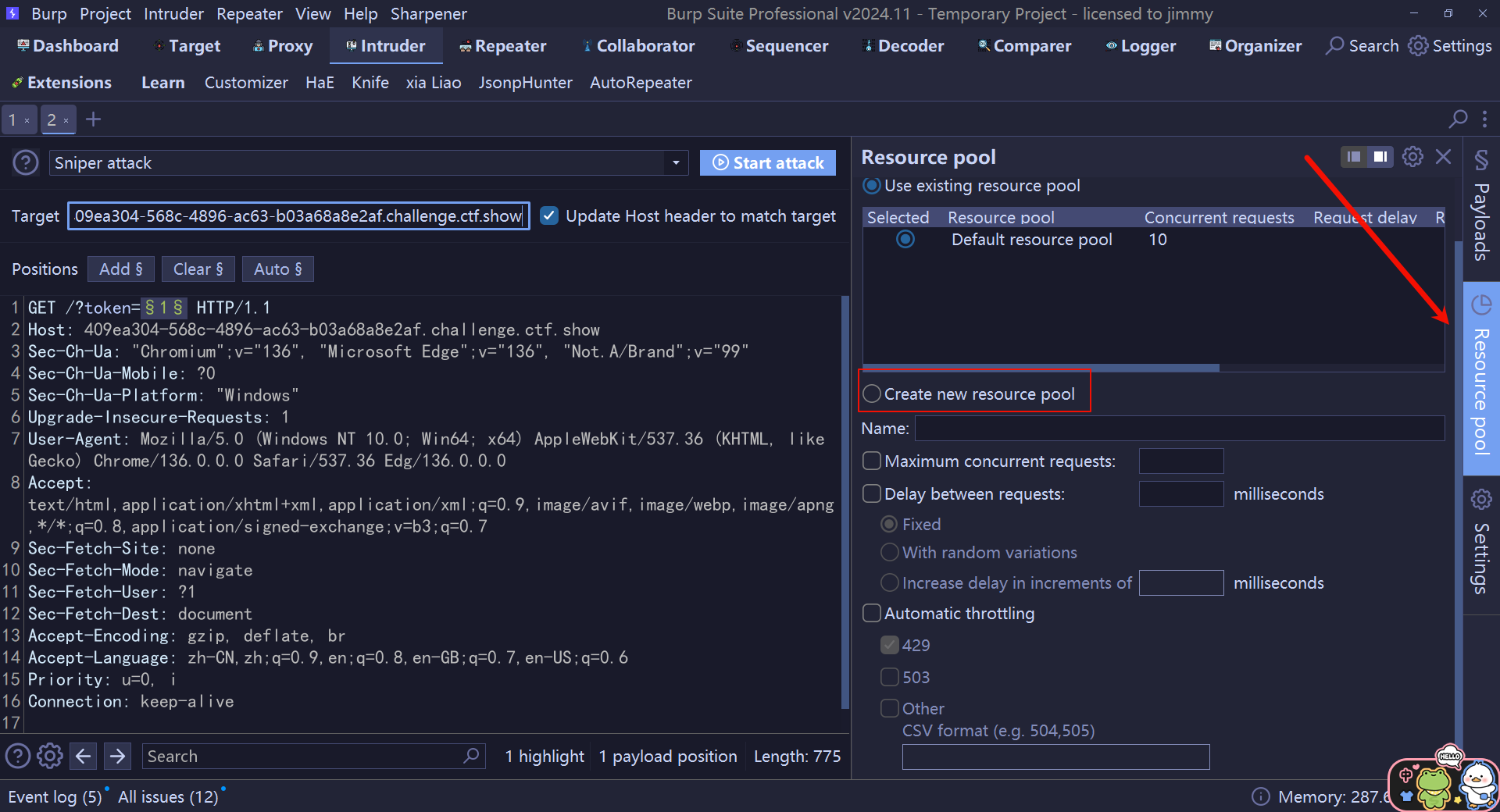Open the tab bar three-dot menu
1500x812 pixels.
tap(1484, 119)
